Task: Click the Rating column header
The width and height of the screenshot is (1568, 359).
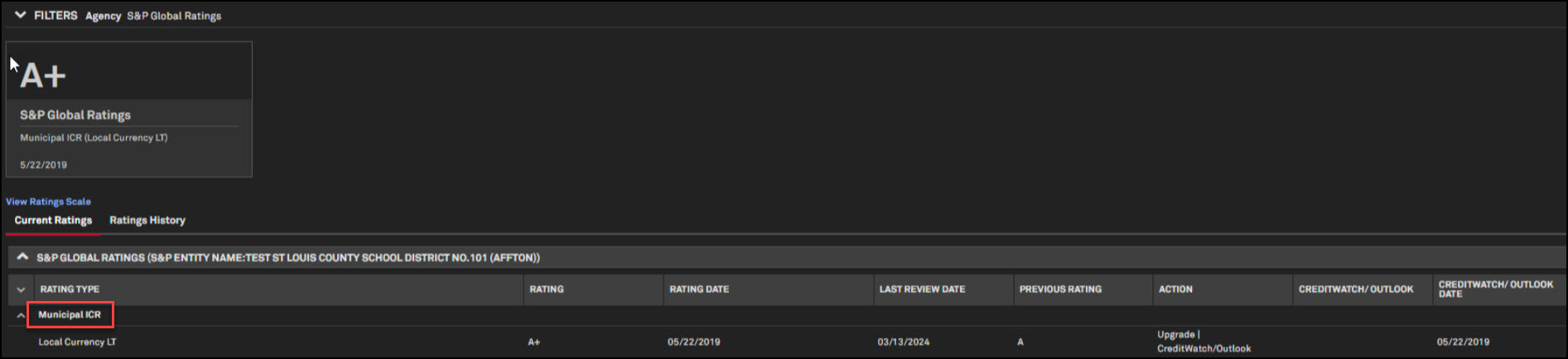Action: [547, 289]
